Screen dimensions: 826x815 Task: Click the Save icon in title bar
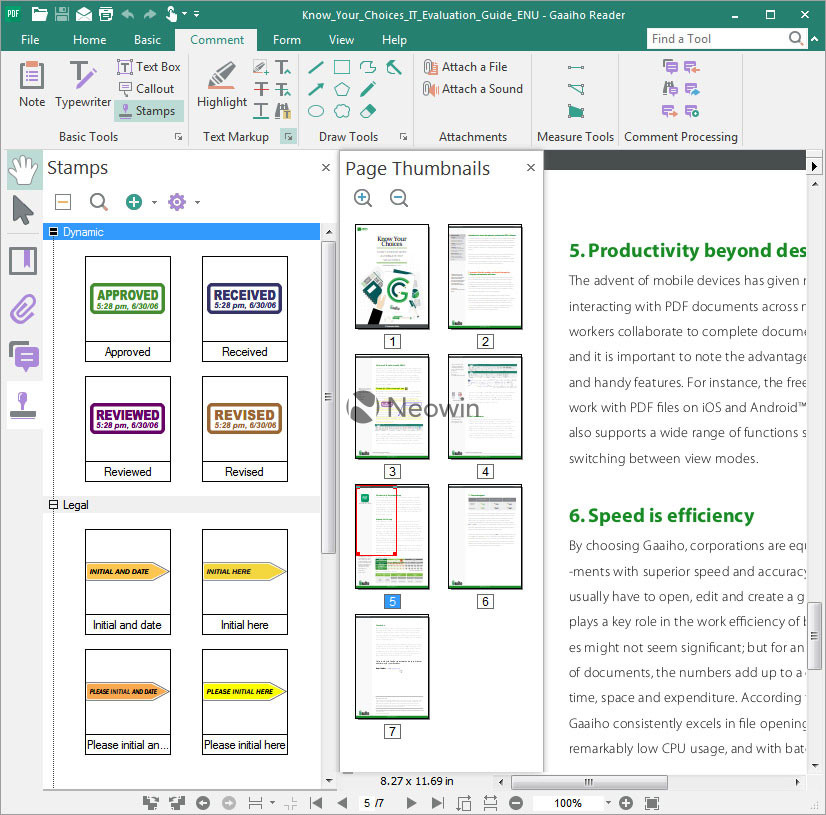(62, 14)
